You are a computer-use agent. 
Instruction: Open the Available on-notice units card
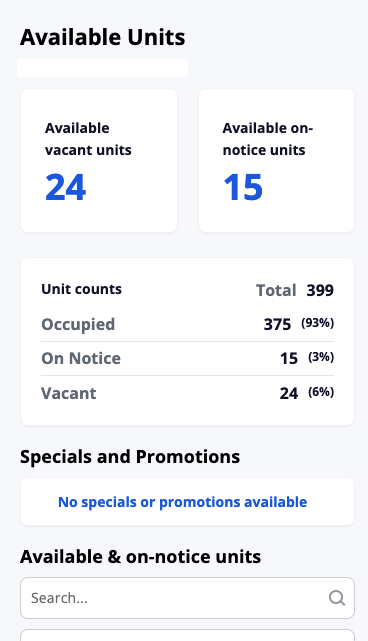[276, 161]
